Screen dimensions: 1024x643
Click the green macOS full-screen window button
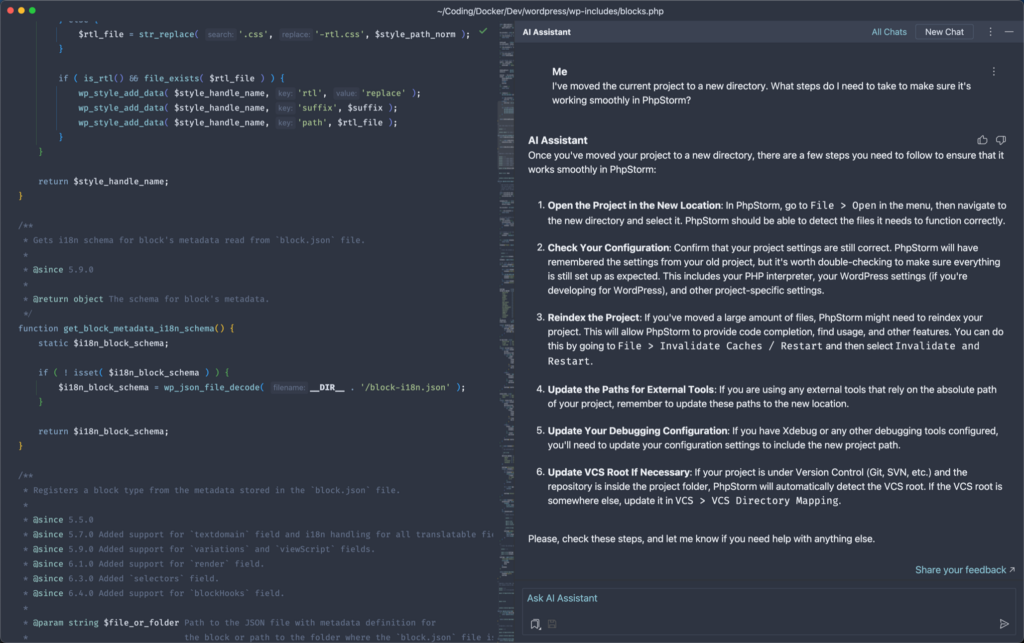point(32,10)
